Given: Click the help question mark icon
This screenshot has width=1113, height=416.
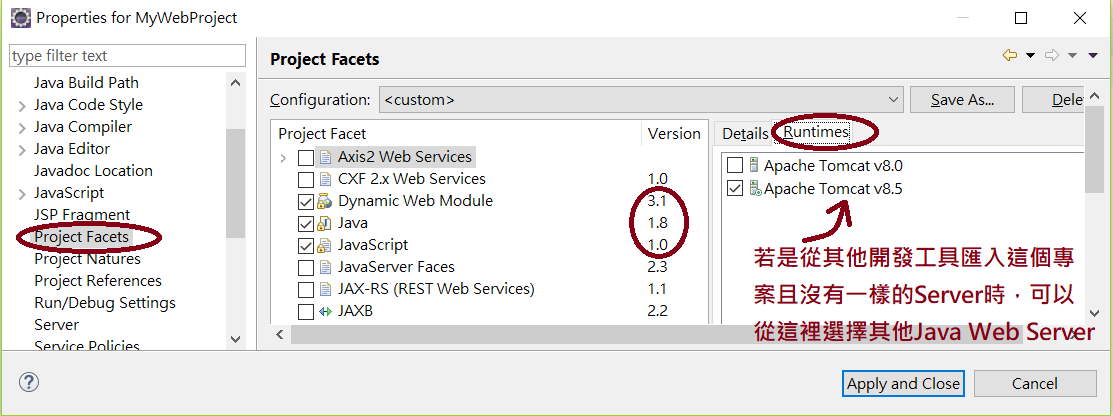Looking at the screenshot, I should point(28,383).
